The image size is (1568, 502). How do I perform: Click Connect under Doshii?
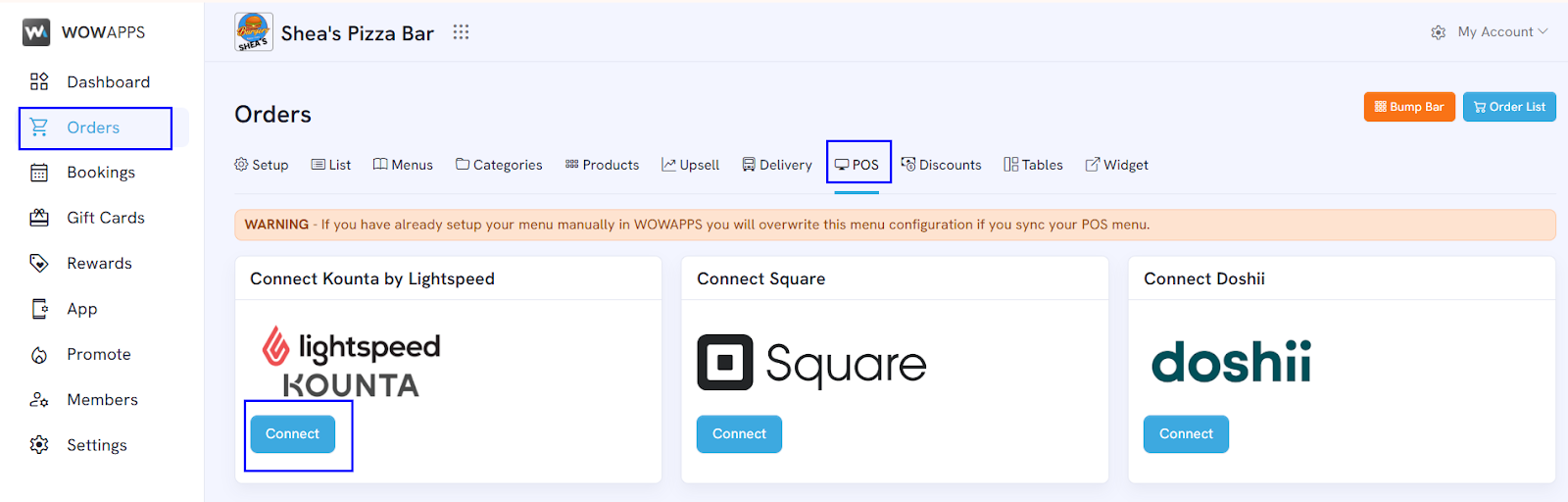pos(1186,434)
